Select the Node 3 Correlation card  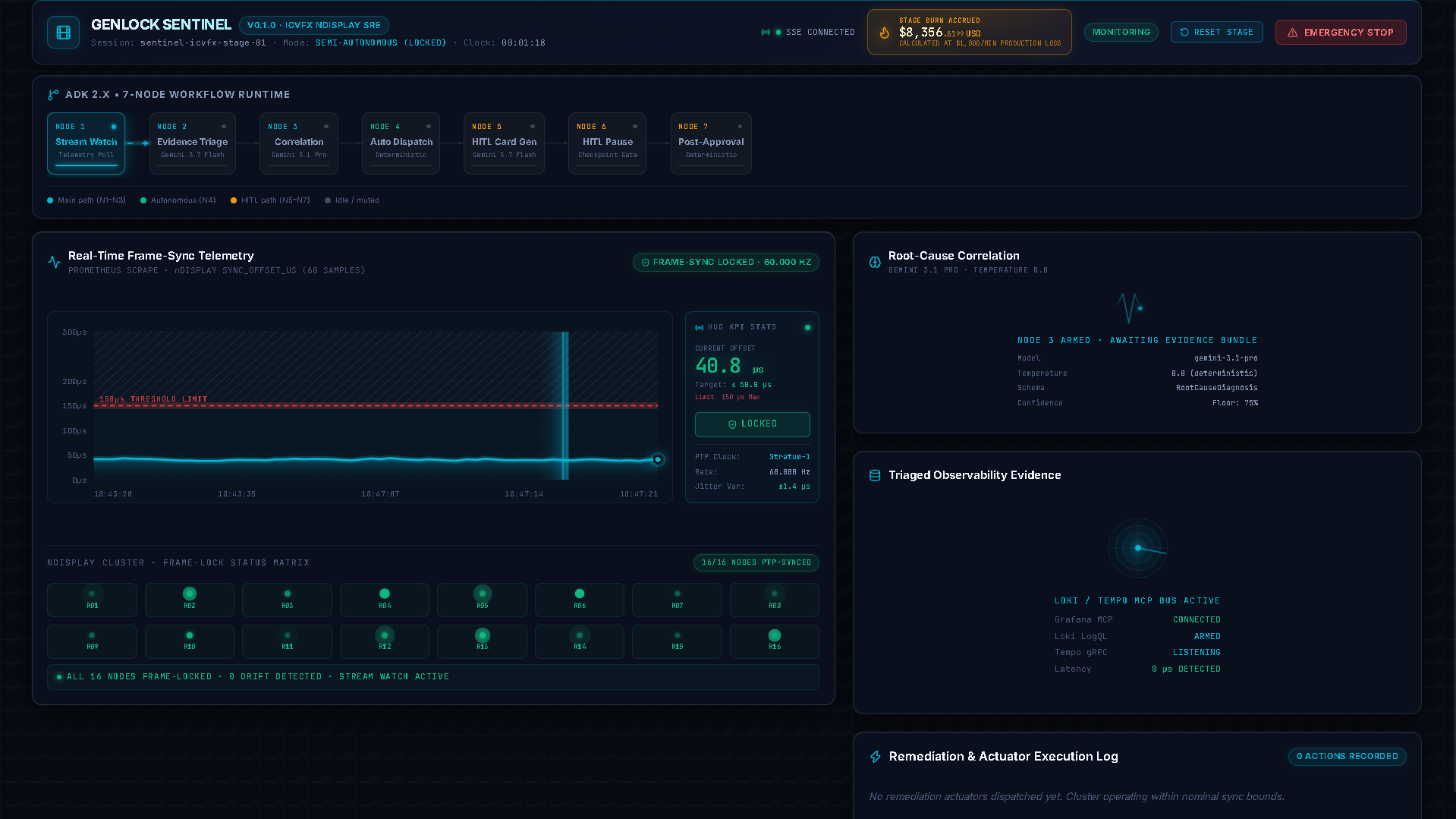tap(299, 143)
